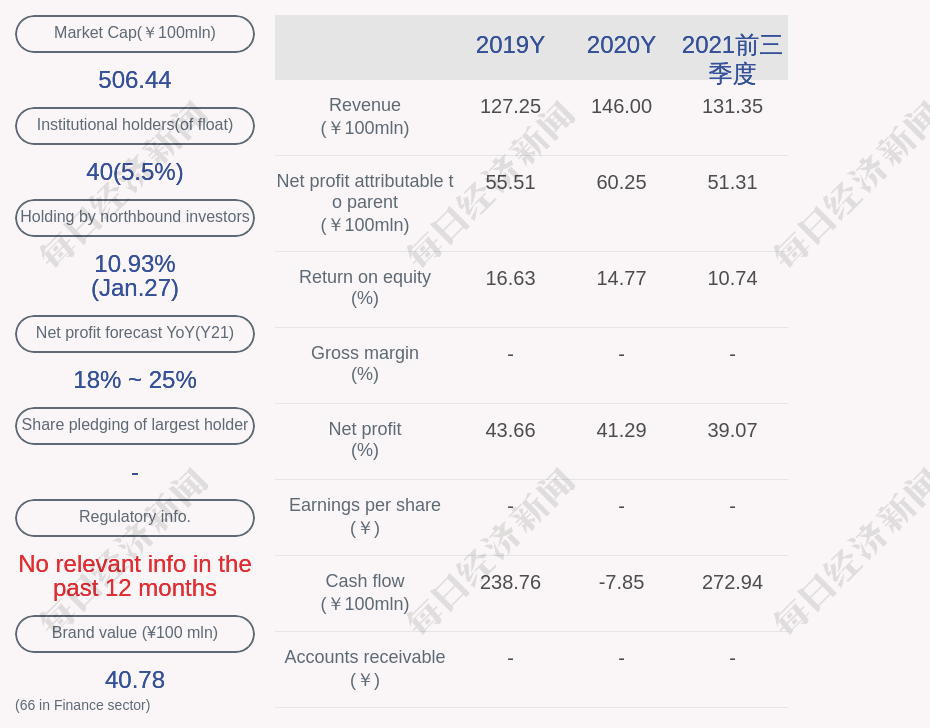The image size is (930, 728).
Task: Click the red No relevant info text
Action: tap(135, 576)
